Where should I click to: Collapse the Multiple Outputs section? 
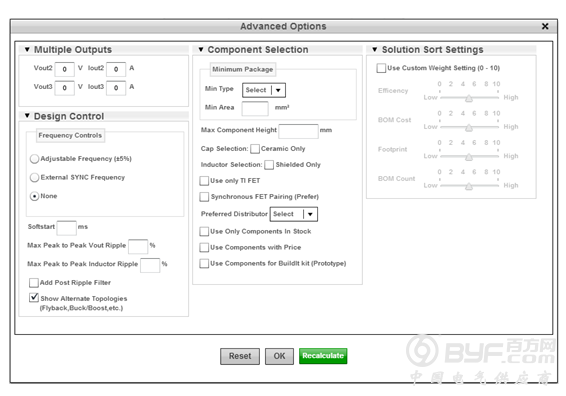(x=27, y=49)
